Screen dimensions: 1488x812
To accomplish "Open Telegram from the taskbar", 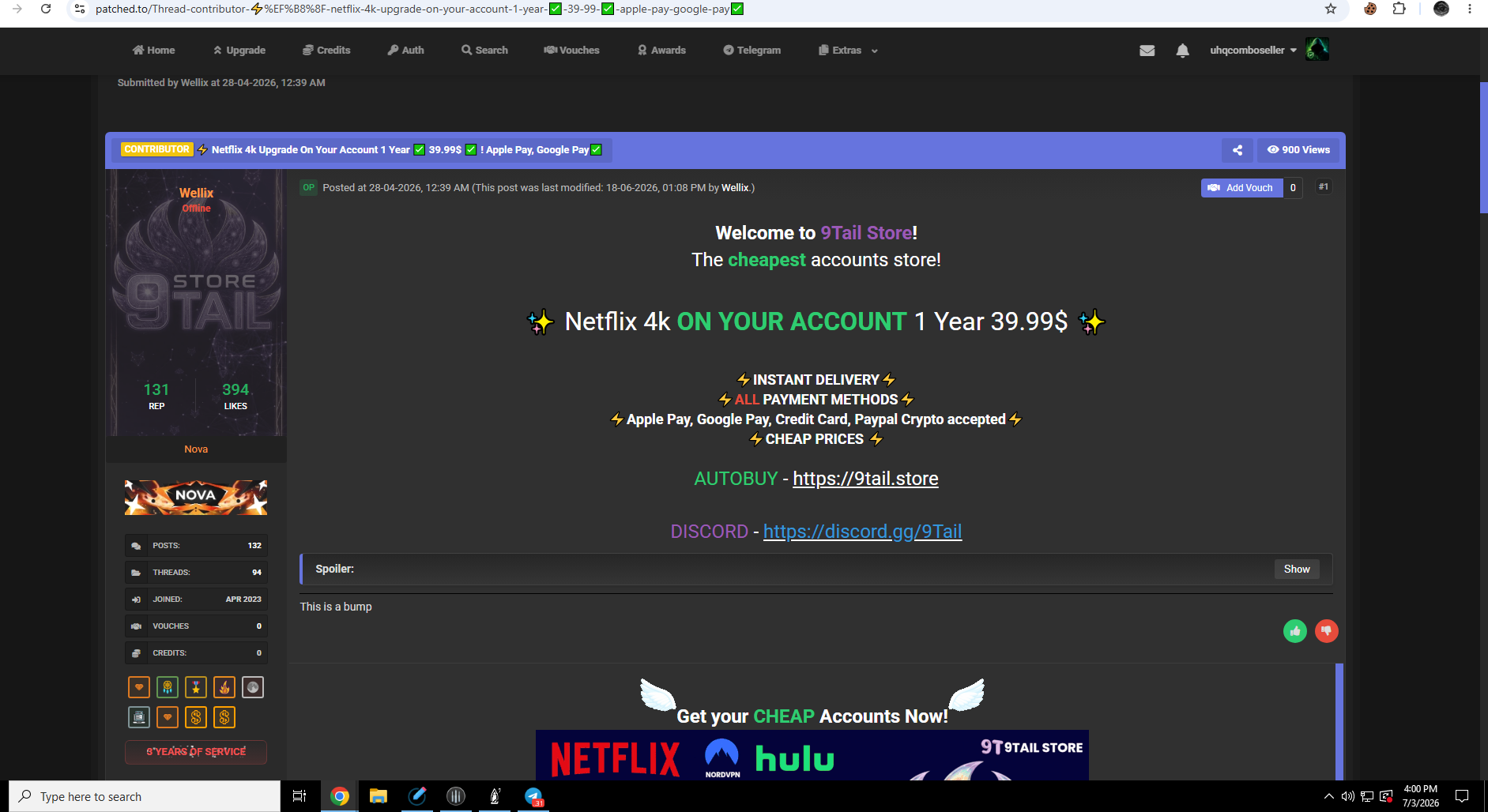I will 533,796.
